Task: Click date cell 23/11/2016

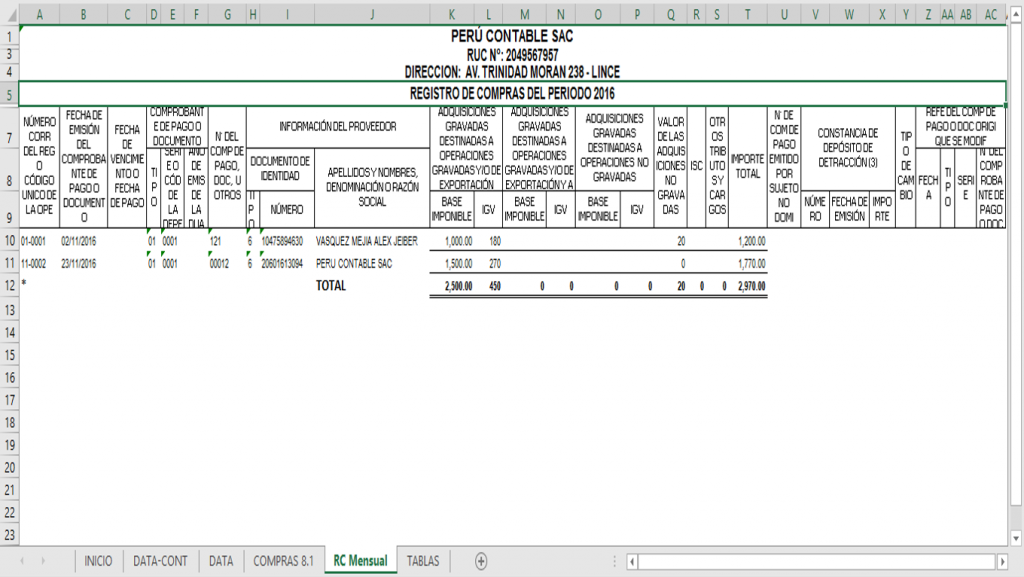Action: point(84,264)
